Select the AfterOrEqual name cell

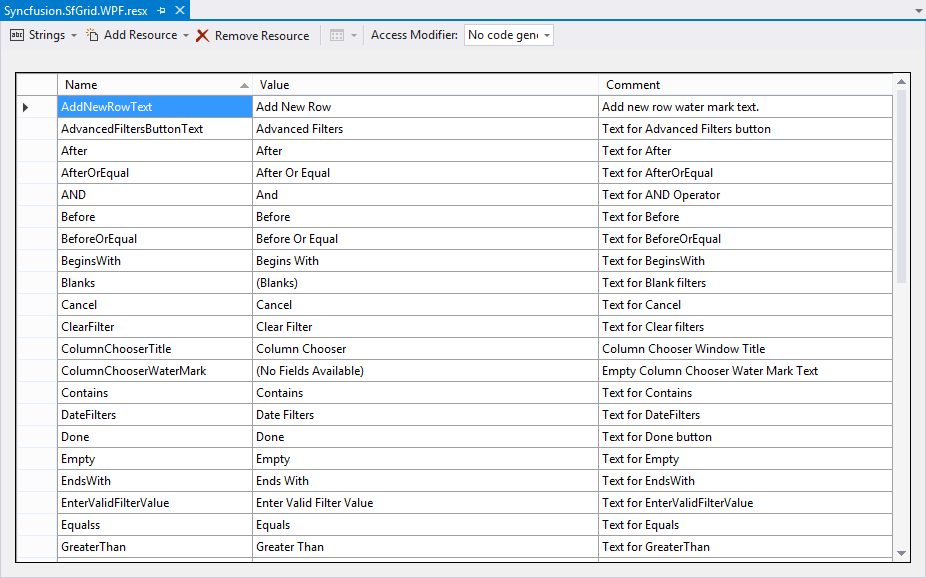click(x=155, y=173)
